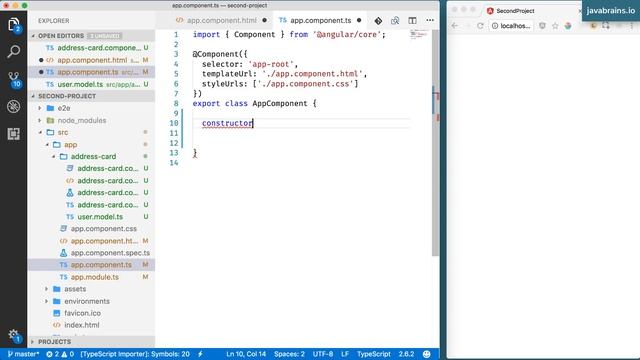The width and height of the screenshot is (640, 360).
Task: Click the feedback smiley in status bar
Action: [427, 354]
